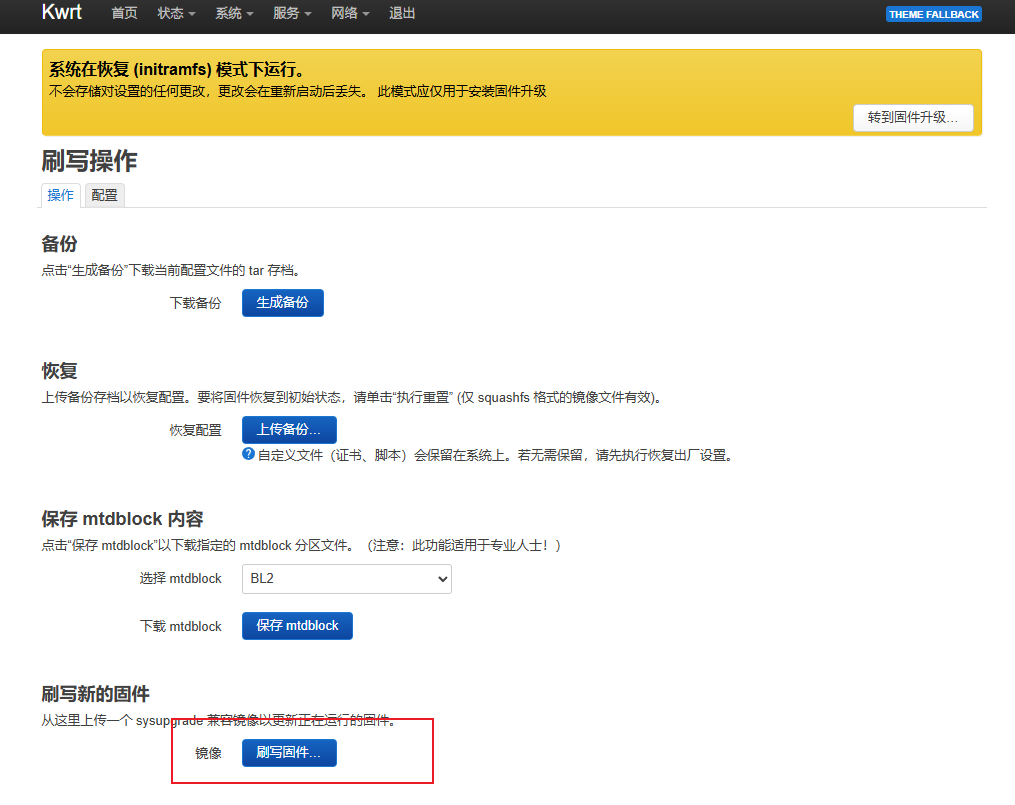Click the 镜像 field label
This screenshot has height=805, width=1015.
click(208, 753)
